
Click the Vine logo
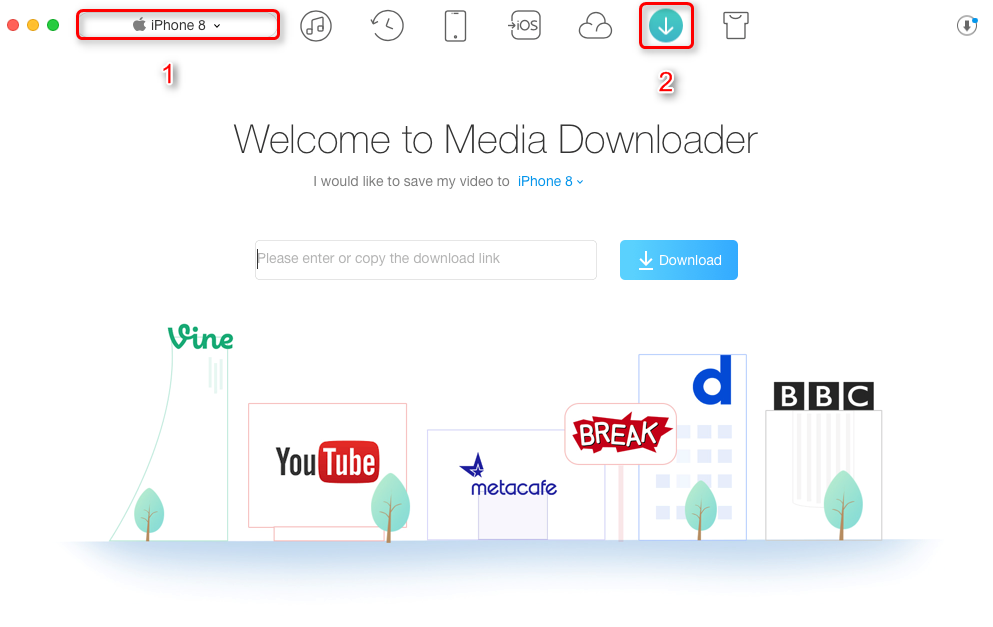pyautogui.click(x=200, y=336)
